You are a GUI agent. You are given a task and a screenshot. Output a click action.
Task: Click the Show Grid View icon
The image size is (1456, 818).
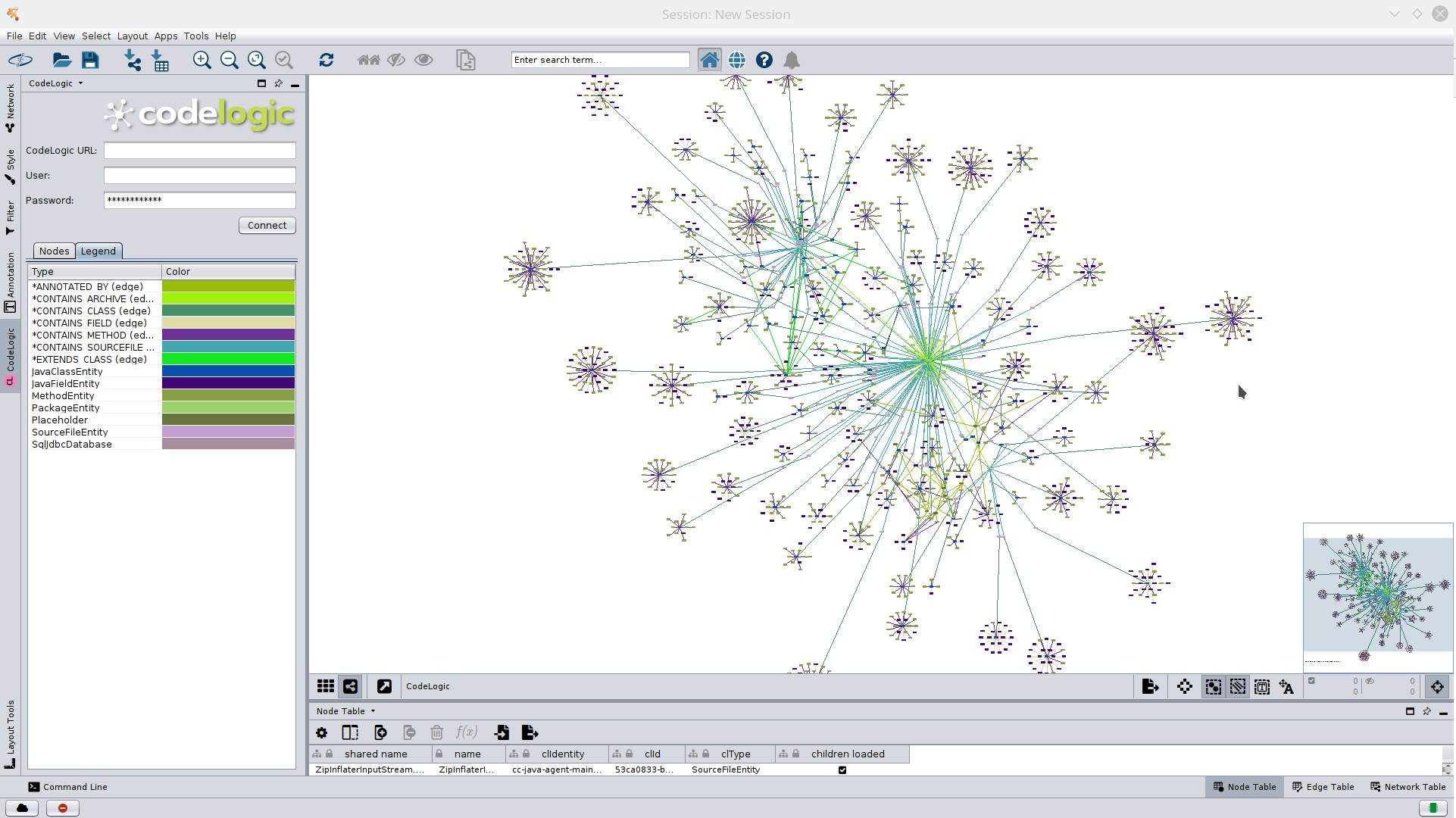point(326,686)
